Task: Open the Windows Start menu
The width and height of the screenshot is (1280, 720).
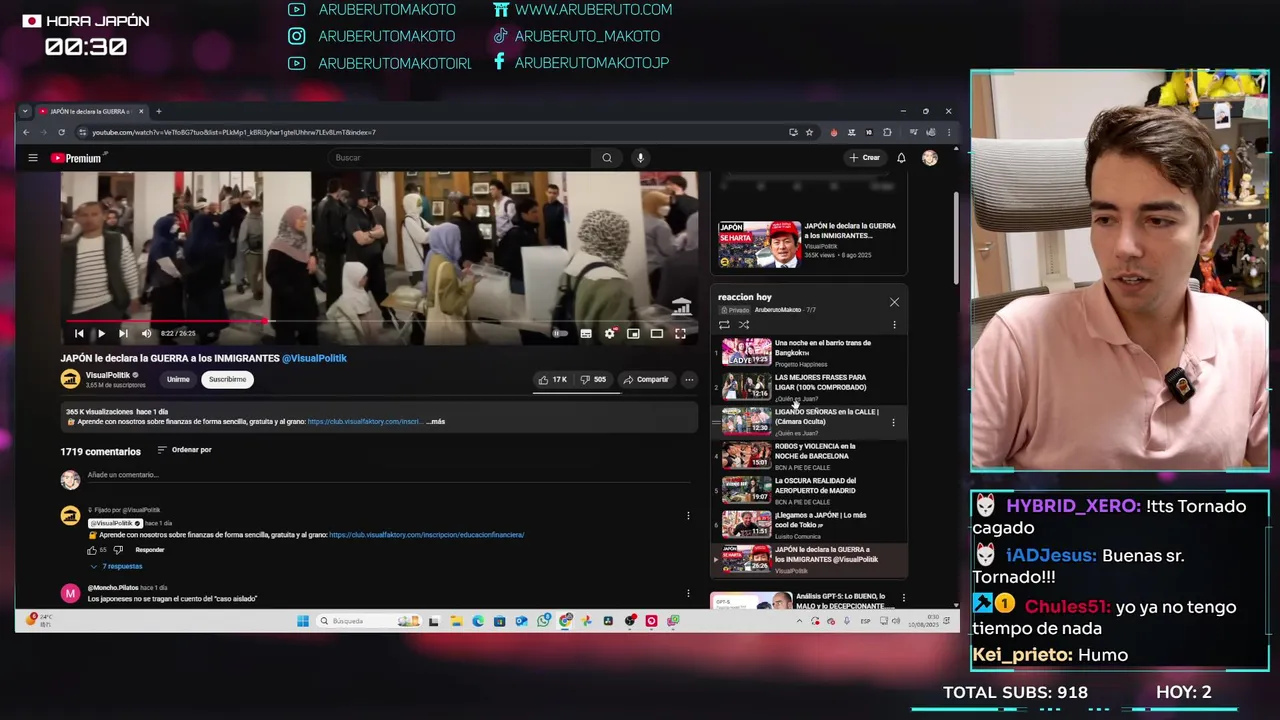Action: [x=303, y=621]
